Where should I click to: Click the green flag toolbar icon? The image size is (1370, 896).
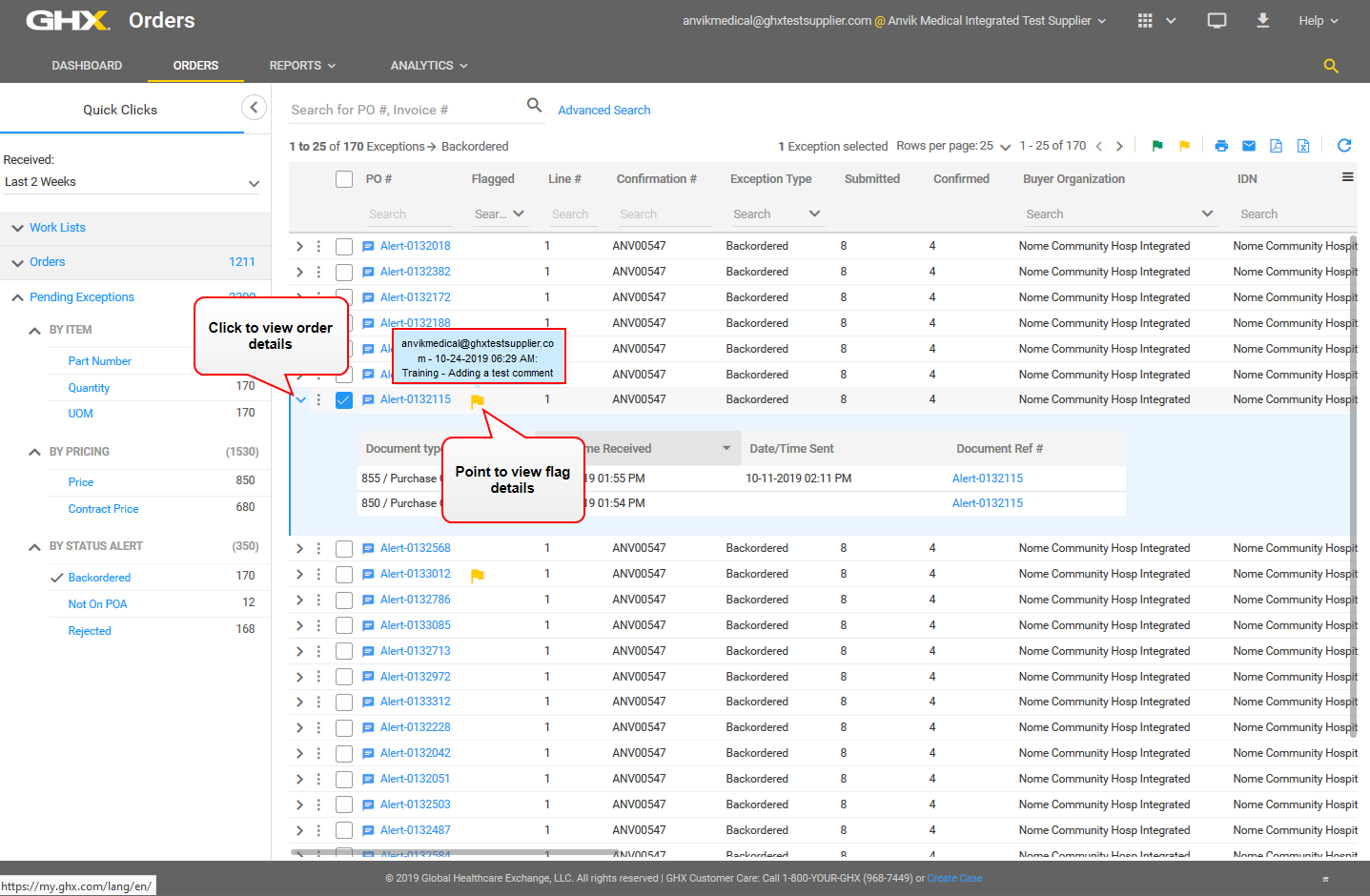click(1157, 146)
